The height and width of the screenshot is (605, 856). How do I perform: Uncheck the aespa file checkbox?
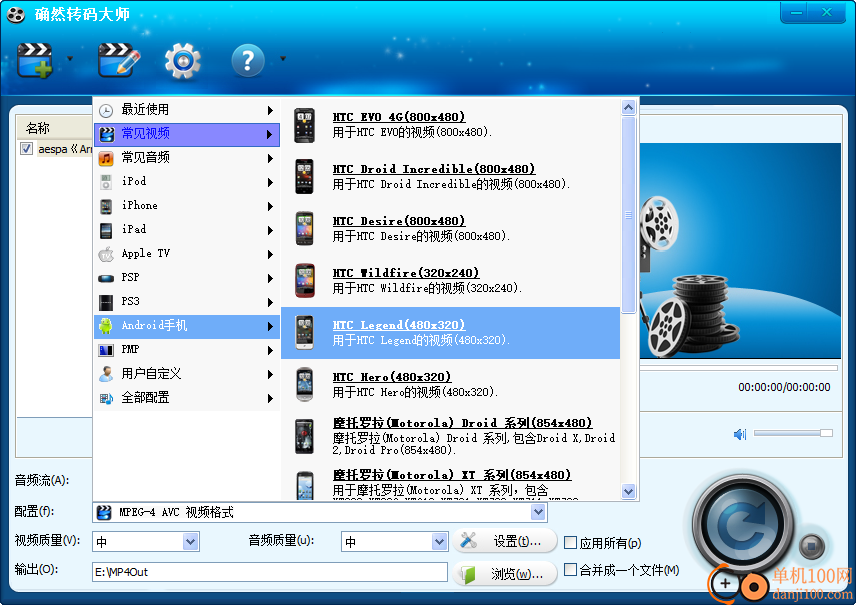[26, 149]
